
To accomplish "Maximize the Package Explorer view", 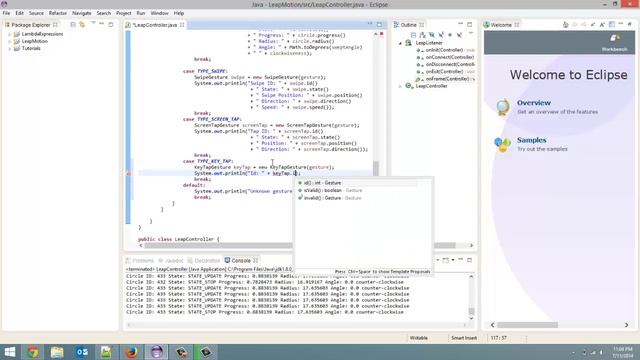I will [x=111, y=24].
